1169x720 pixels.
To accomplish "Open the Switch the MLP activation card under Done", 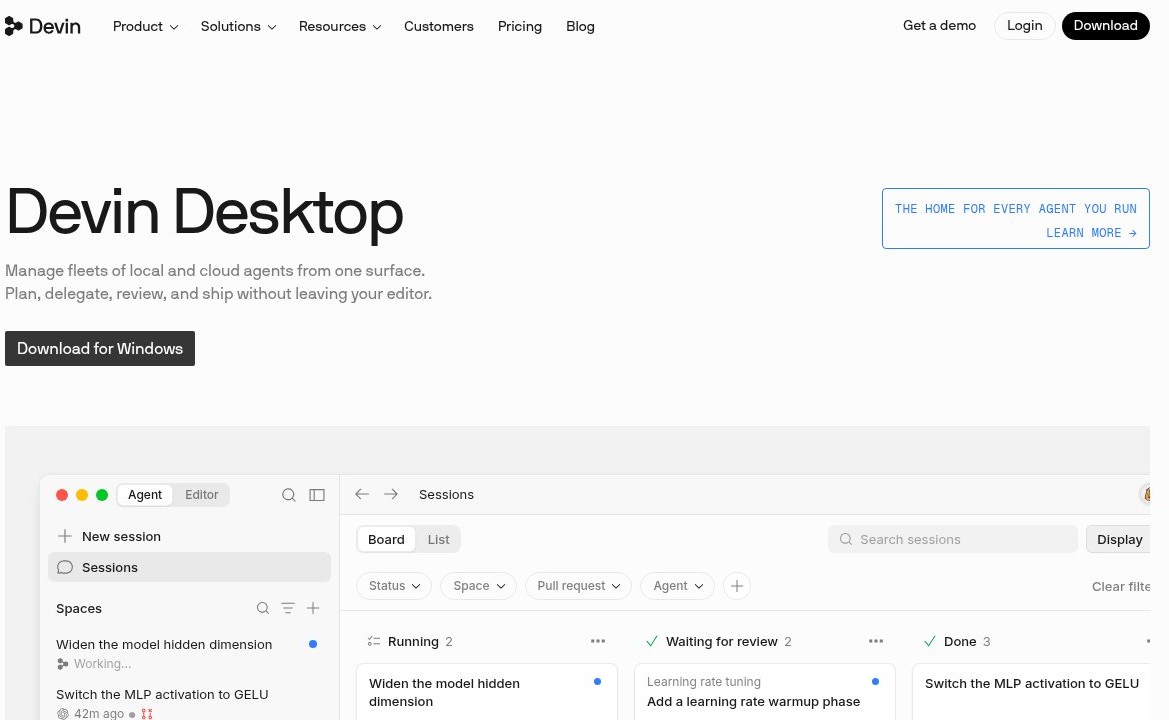I will 1032,692.
